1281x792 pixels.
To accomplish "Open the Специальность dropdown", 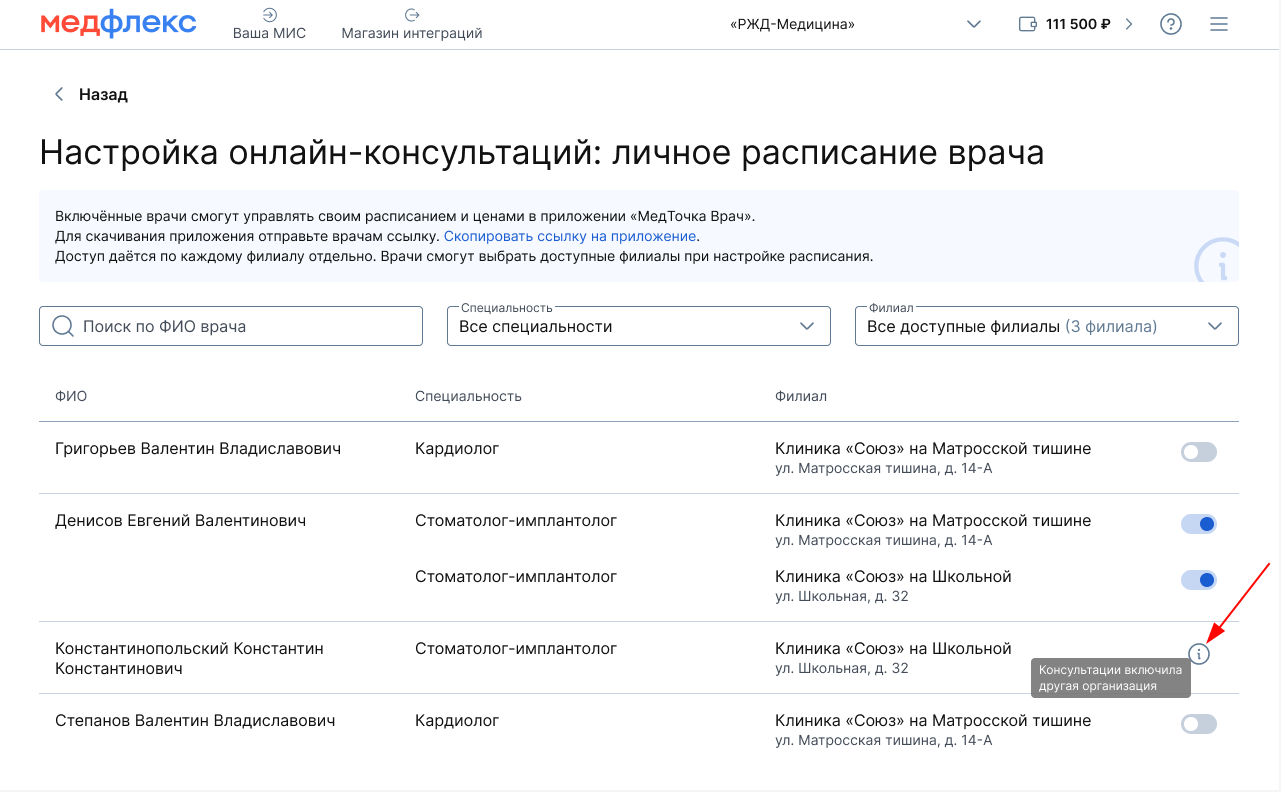I will pyautogui.click(x=639, y=326).
